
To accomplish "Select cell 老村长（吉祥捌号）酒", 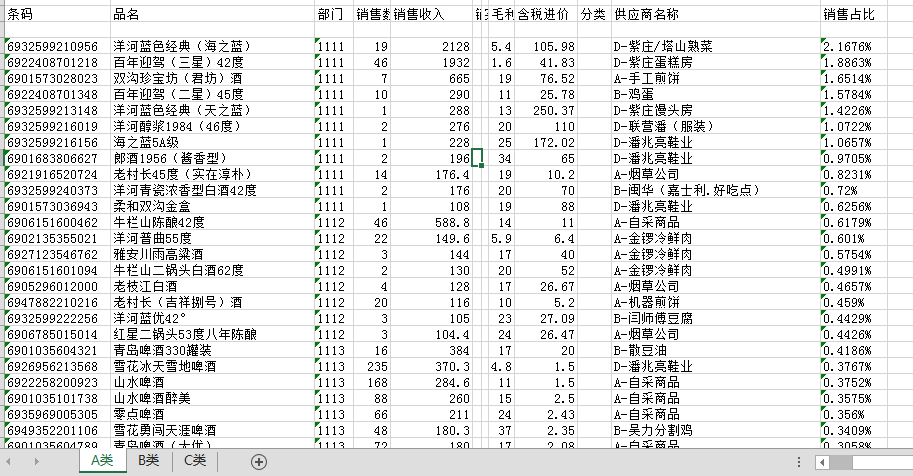I will [x=213, y=302].
